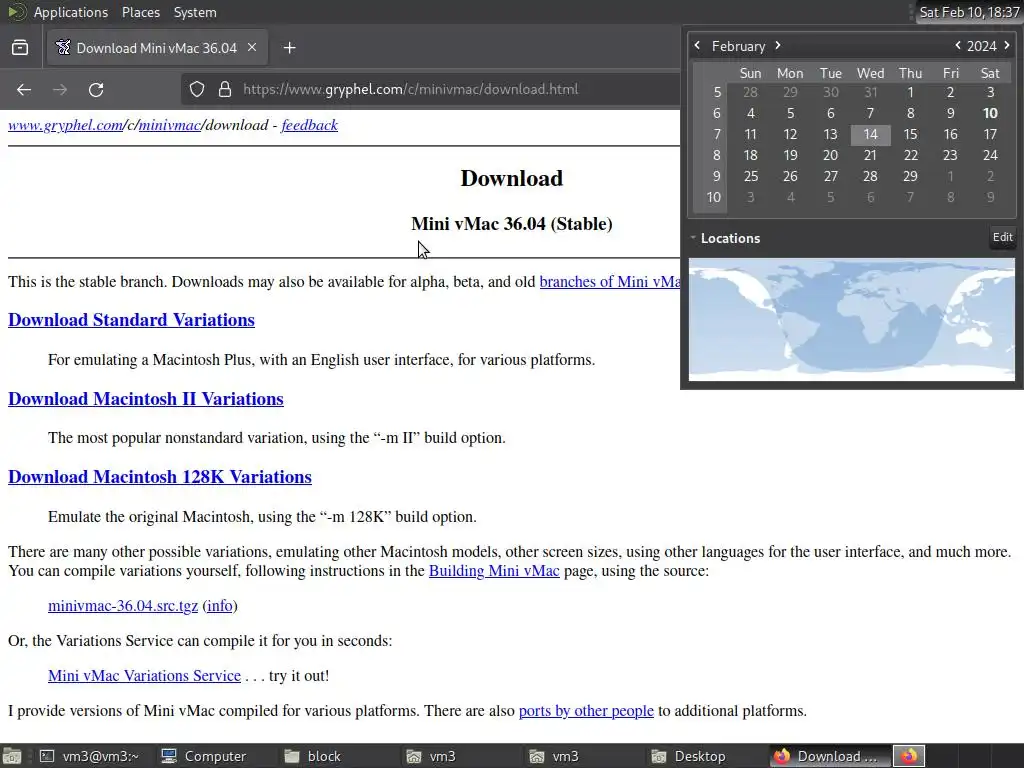
Task: Open the Applications menu
Action: click(71, 12)
